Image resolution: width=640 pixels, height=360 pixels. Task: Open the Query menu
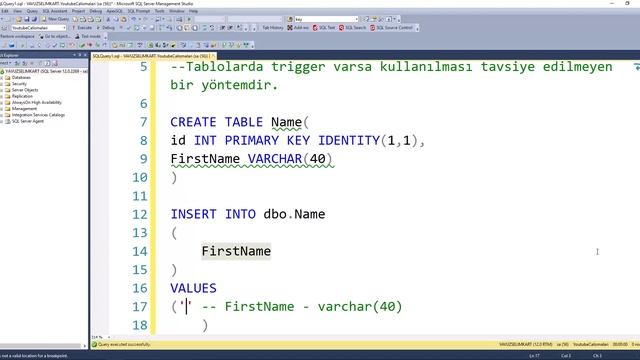pyautogui.click(x=32, y=11)
